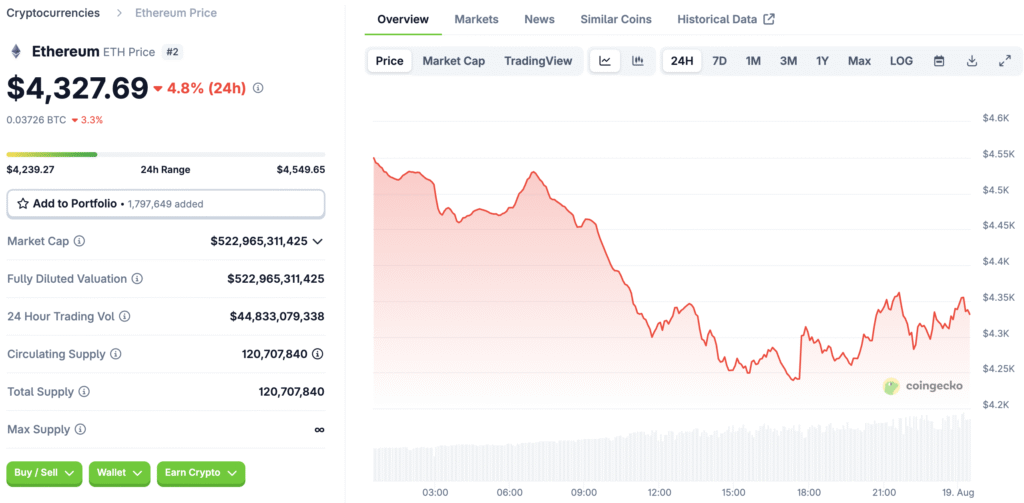Click the Earn Crypto dropdown button
Screen dimensions: 1024x503
(x=200, y=472)
